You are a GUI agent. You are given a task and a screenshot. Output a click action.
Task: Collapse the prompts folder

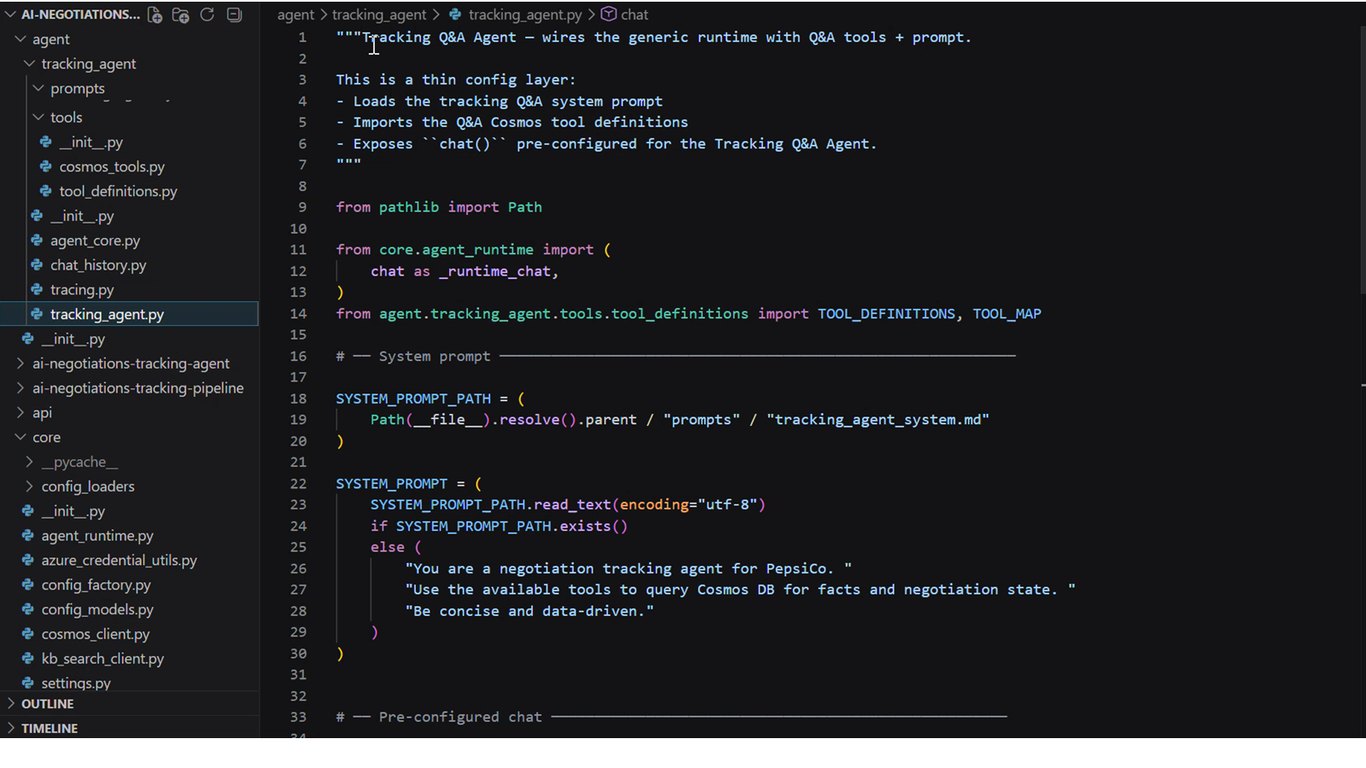[38, 88]
